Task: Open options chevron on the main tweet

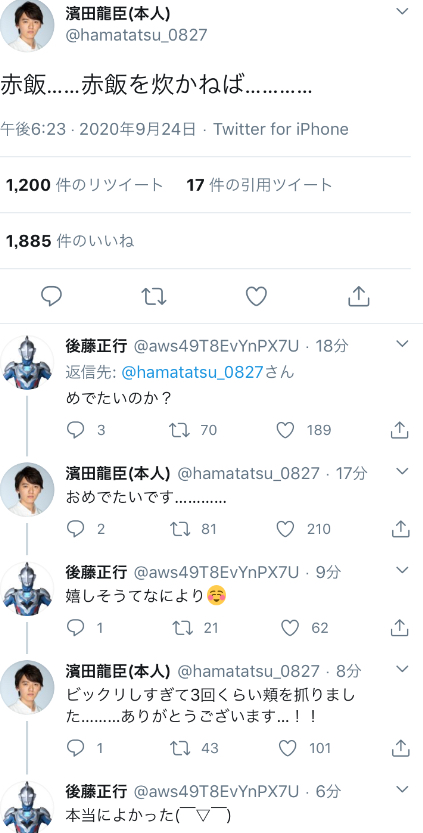Action: pos(403,12)
